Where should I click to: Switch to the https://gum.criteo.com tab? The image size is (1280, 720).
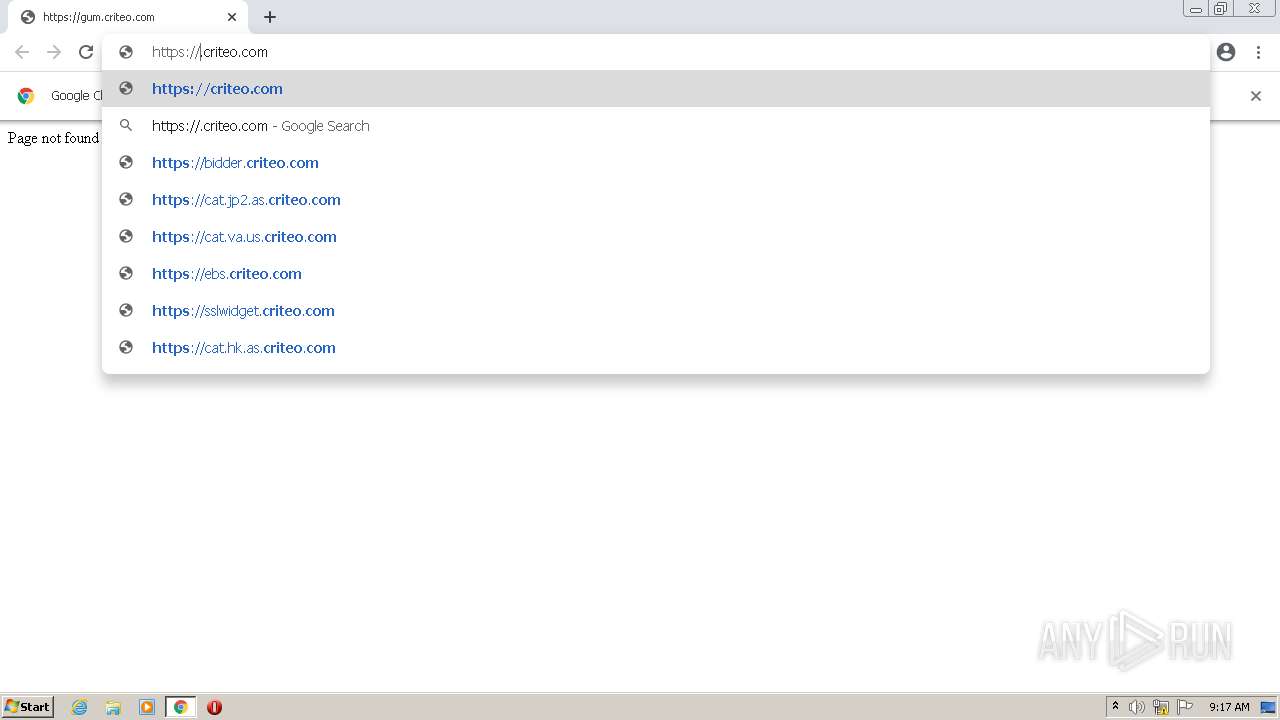[128, 17]
